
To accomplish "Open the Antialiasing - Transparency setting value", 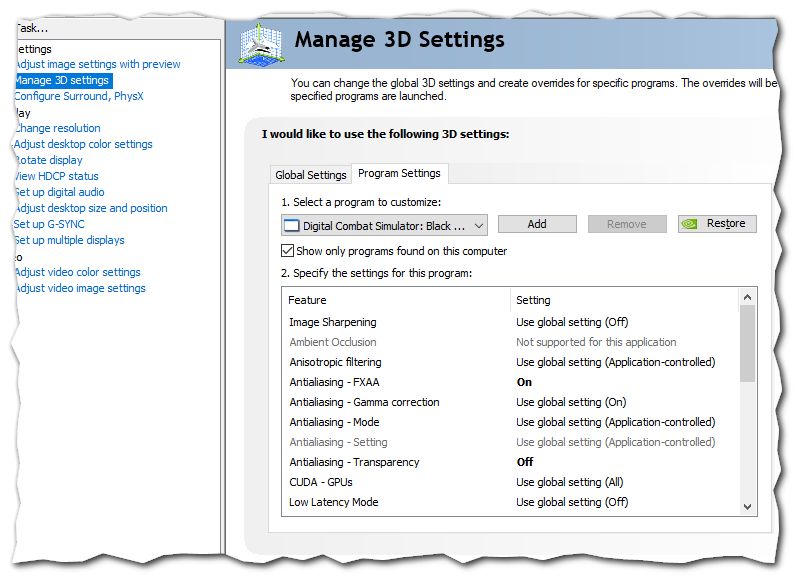I will pos(524,462).
